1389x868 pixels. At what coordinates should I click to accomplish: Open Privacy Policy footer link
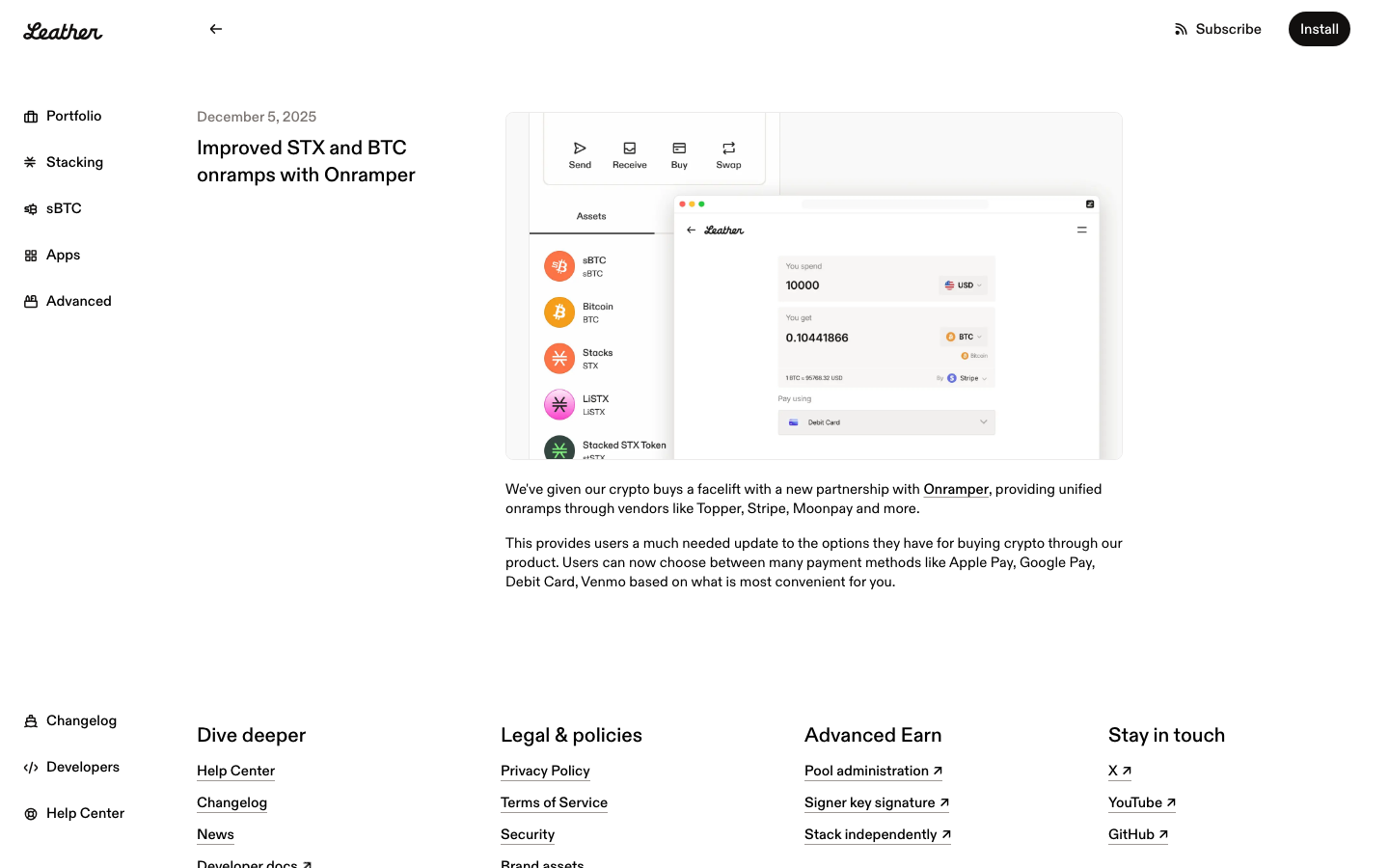pos(545,771)
